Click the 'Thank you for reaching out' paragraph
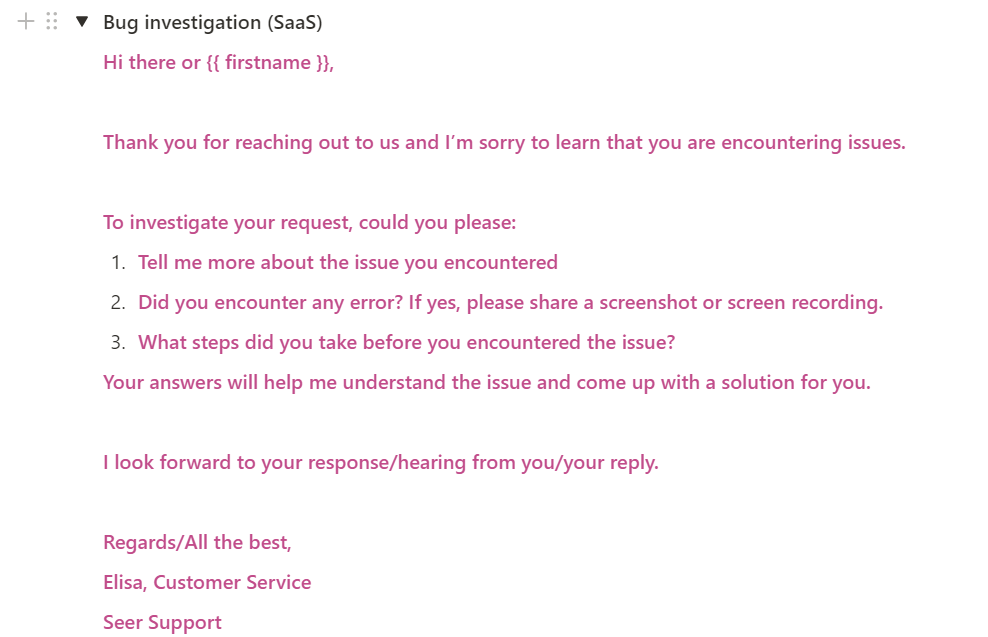988x637 pixels. click(504, 142)
